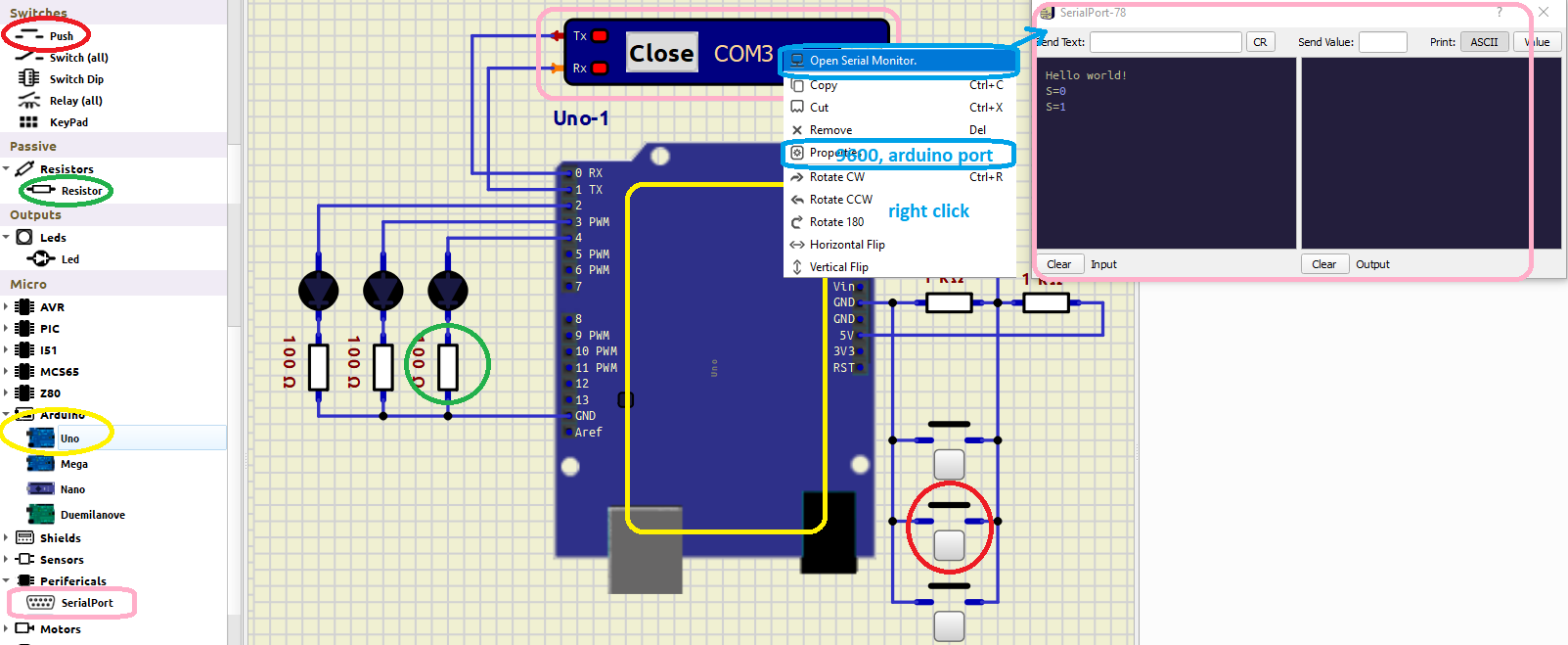The width and height of the screenshot is (1568, 645).
Task: Click the COM3 label on the serial port
Action: (x=743, y=54)
